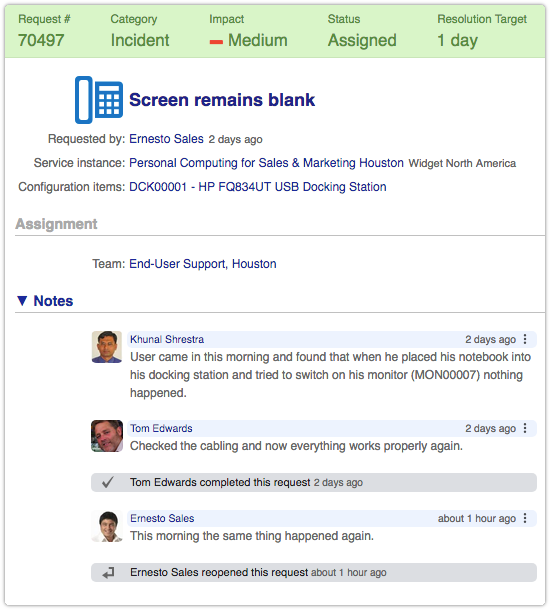Open Khunal Shrestra's avatar photo
This screenshot has width=550, height=610.
pos(107,347)
